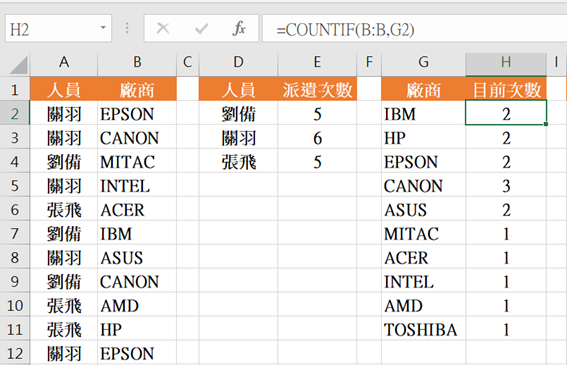Open the Name Box dropdown arrow
Screen dimensions: 567x365
click(103, 28)
